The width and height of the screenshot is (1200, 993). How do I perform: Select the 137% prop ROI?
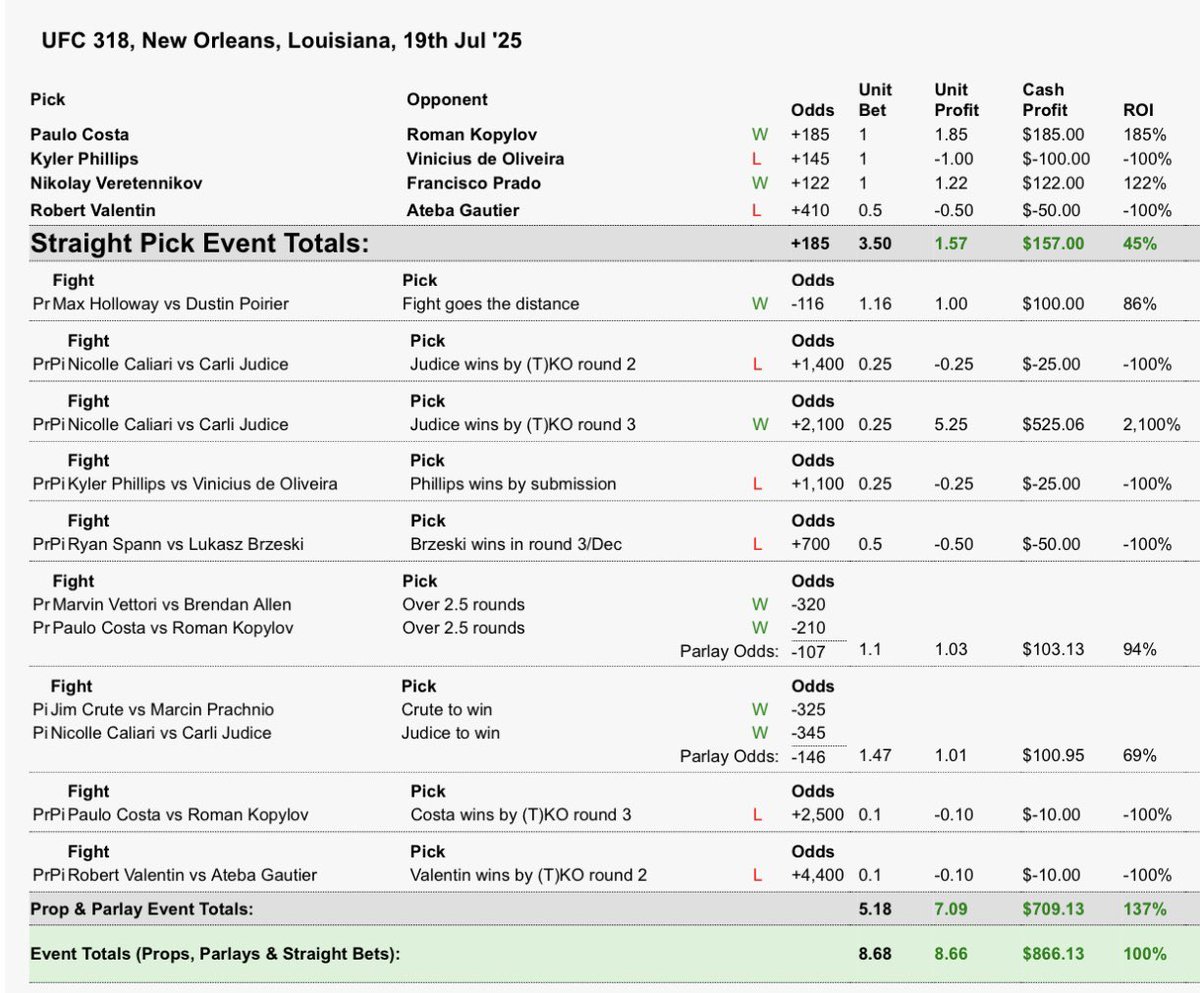coord(1145,909)
